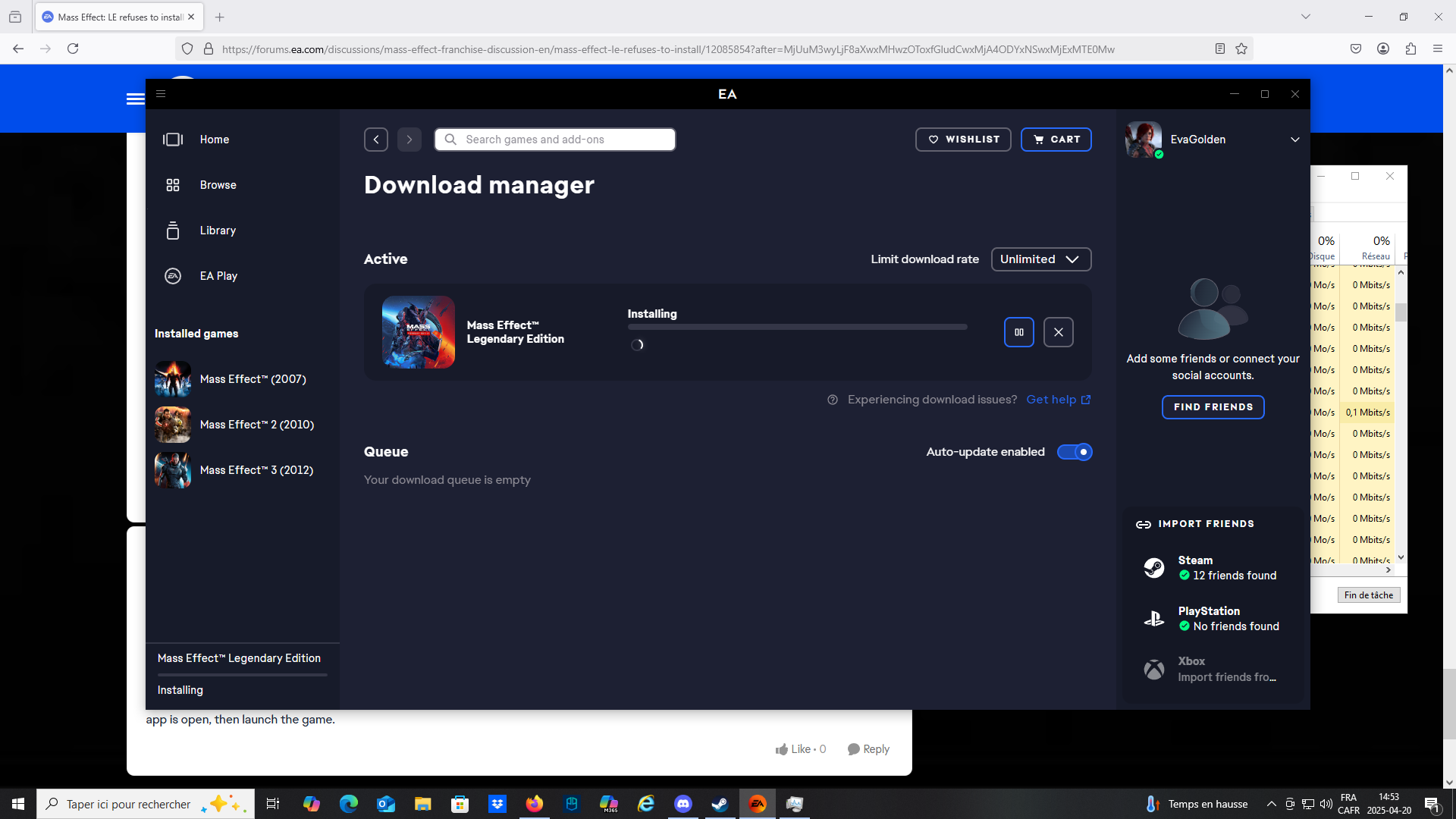Screen dimensions: 1456x819
Task: Click the Firefox address bar URL
Action: 668,49
